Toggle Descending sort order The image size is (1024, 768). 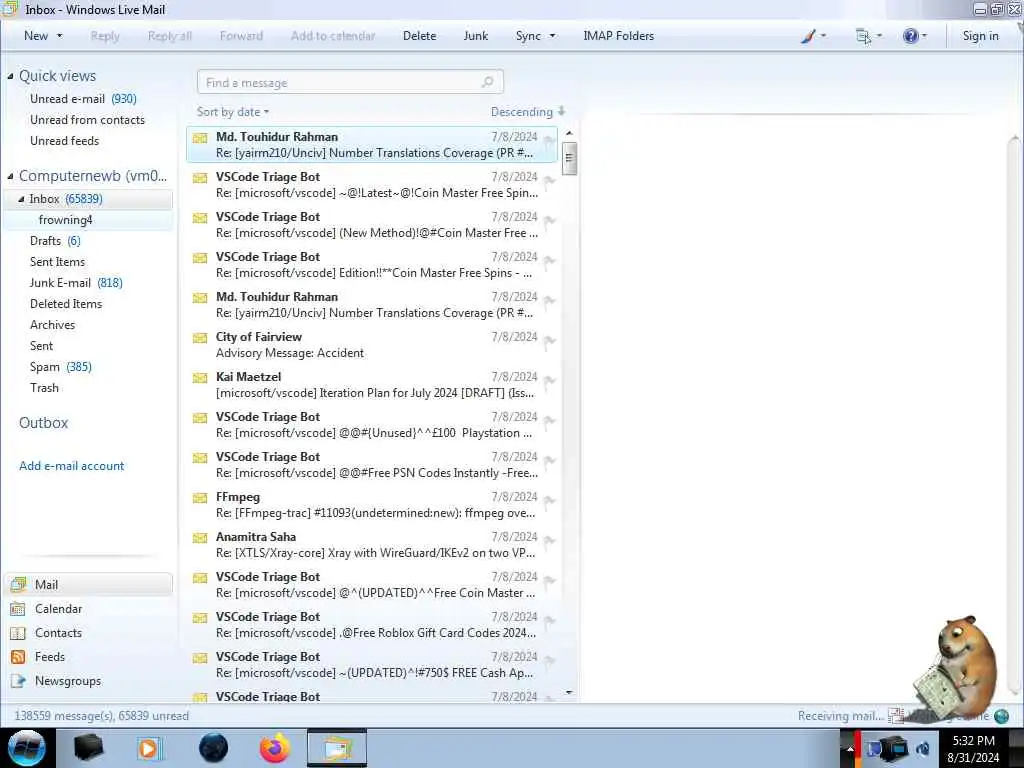point(528,112)
